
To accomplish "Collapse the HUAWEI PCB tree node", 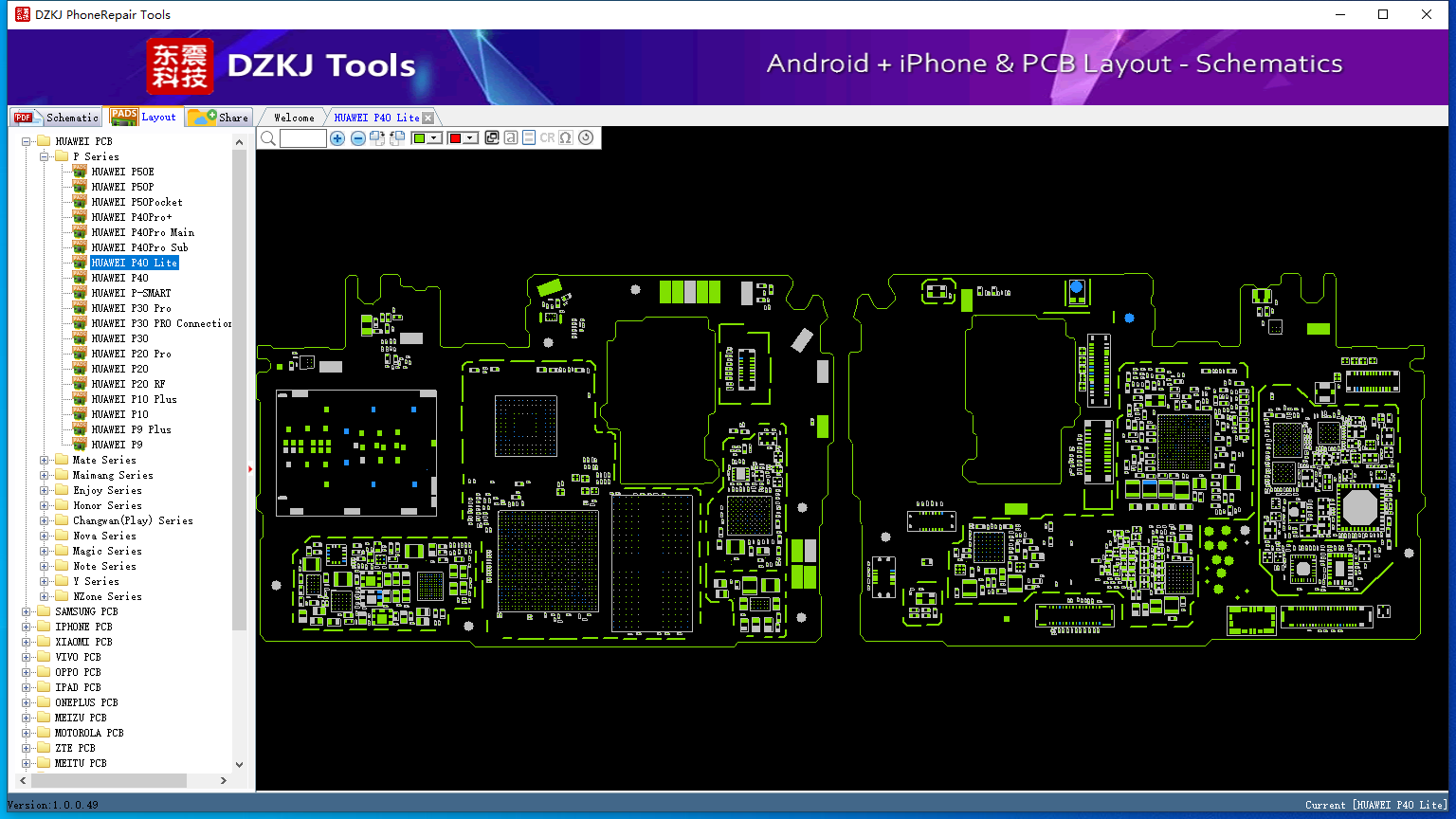I will (27, 141).
